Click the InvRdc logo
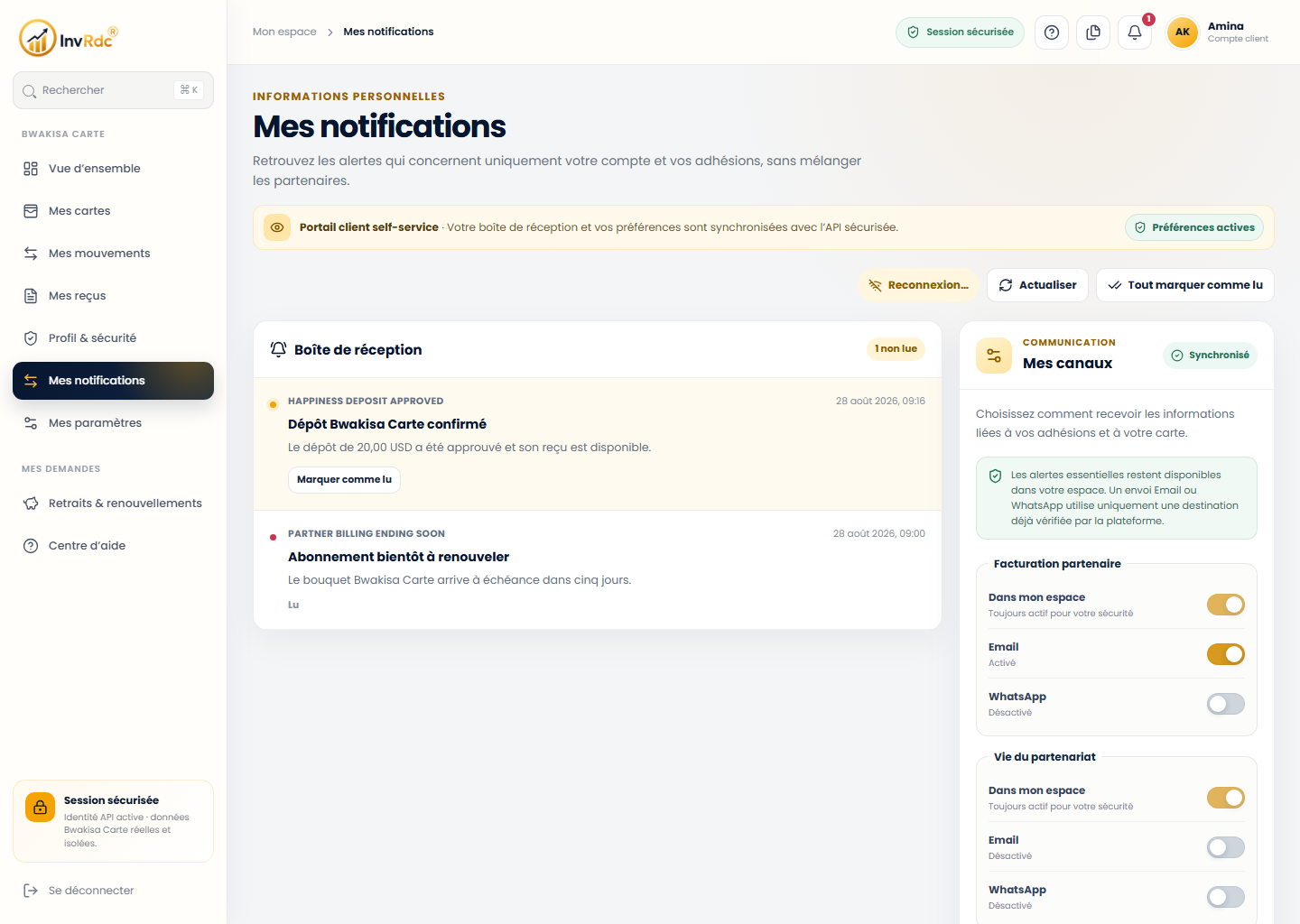Image resolution: width=1300 pixels, height=924 pixels. coord(69,38)
